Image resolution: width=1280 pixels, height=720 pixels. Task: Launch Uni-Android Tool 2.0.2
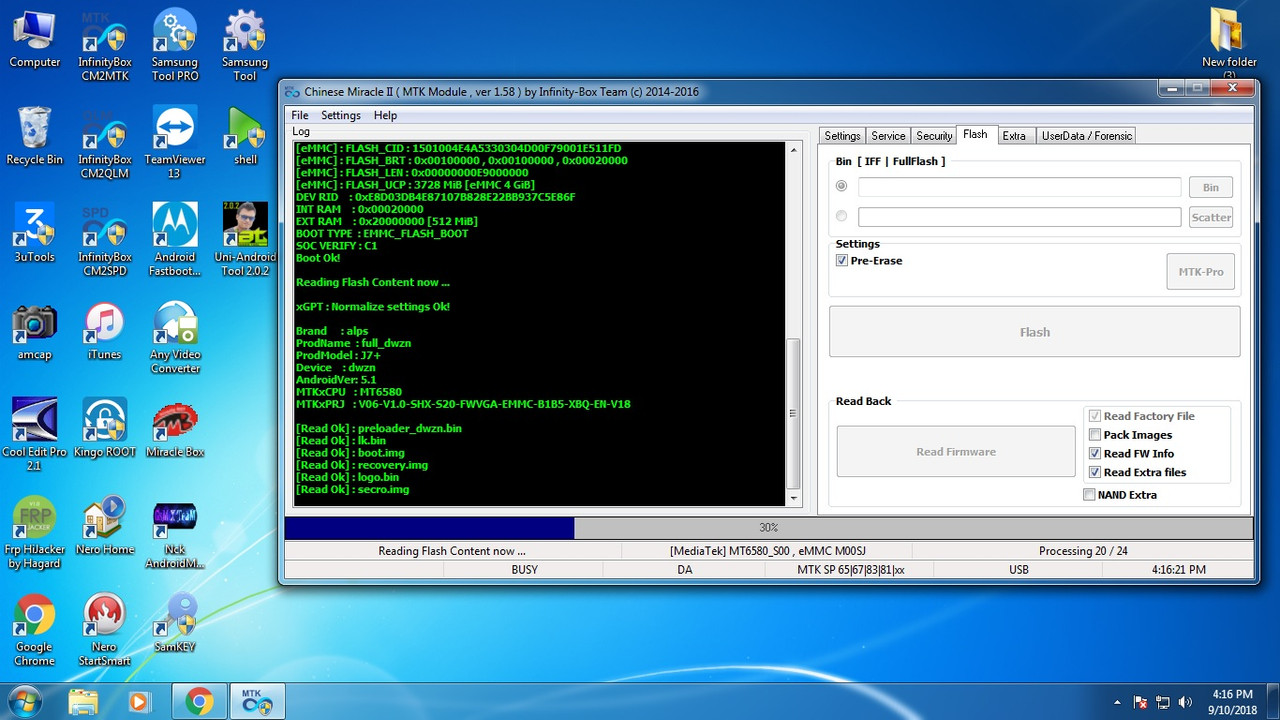[245, 240]
